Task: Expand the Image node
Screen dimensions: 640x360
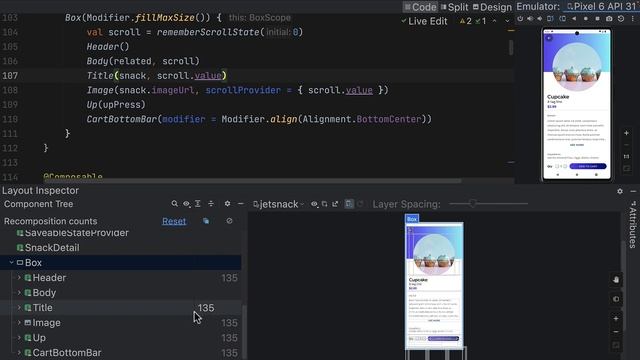Action: pos(19,322)
